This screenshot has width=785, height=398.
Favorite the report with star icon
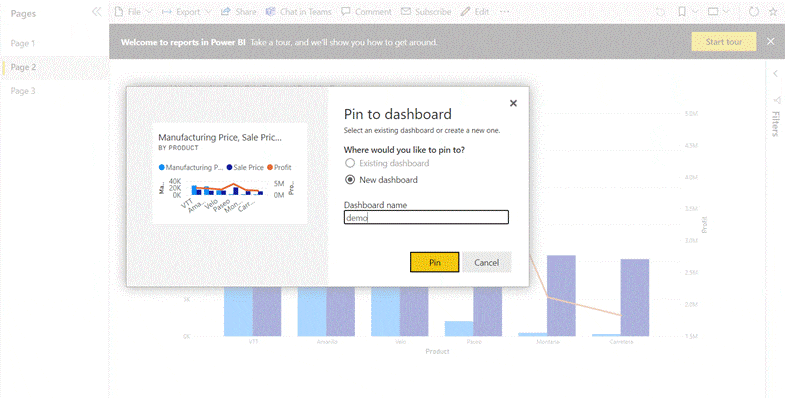click(773, 12)
